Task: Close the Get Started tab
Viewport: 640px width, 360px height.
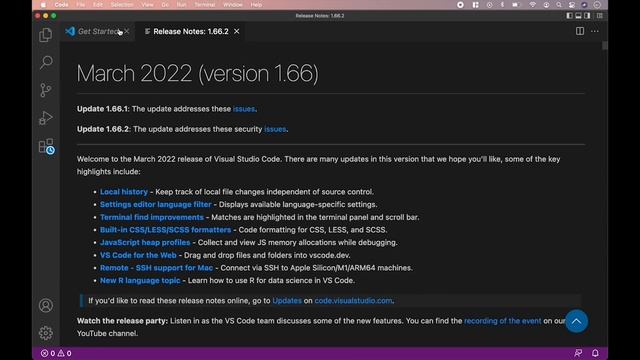Action: pyautogui.click(x=127, y=31)
